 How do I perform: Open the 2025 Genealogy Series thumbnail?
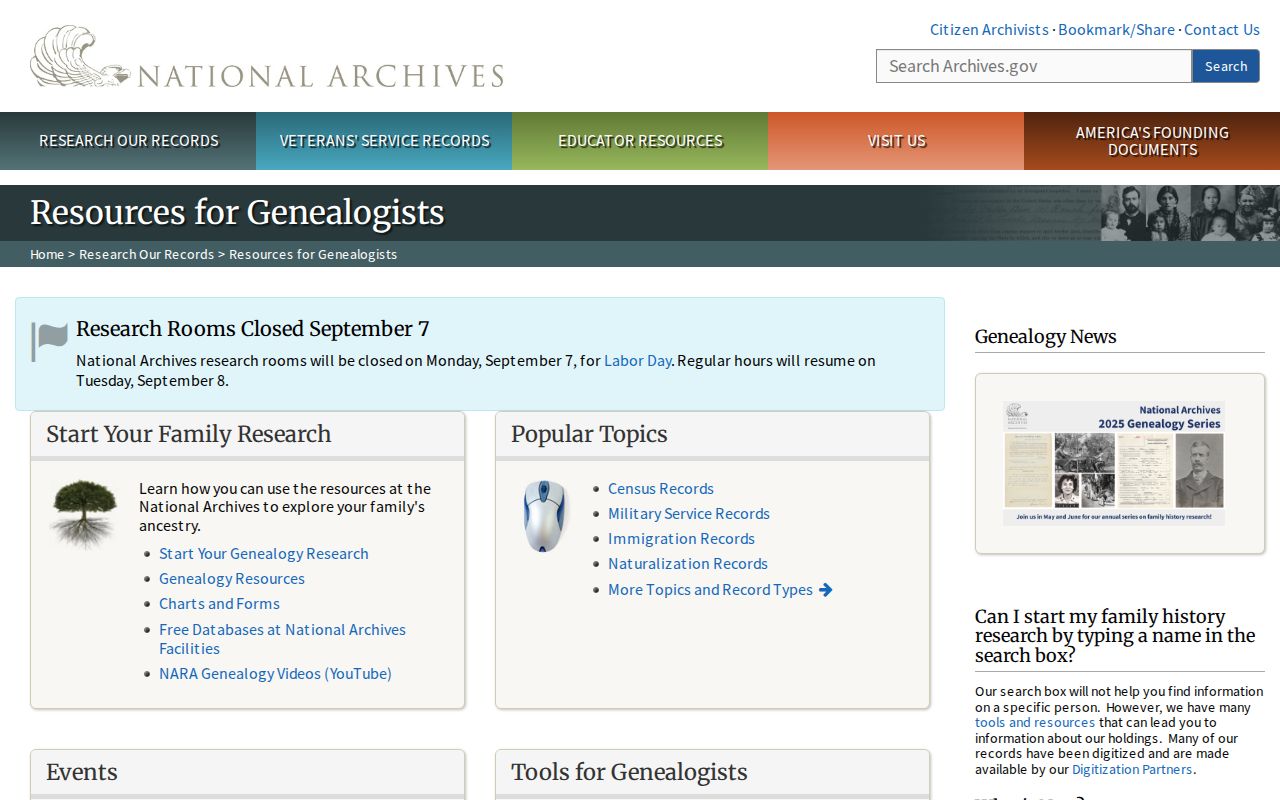1114,463
